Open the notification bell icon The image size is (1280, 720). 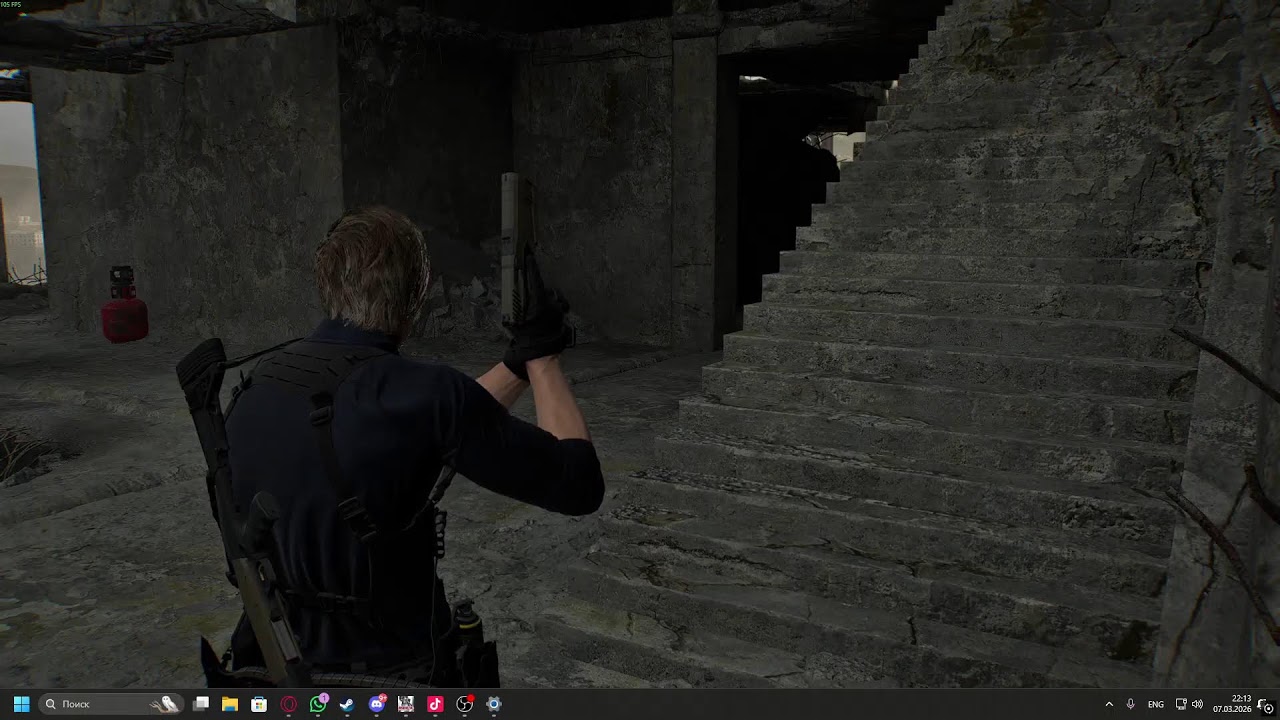(x=1264, y=704)
